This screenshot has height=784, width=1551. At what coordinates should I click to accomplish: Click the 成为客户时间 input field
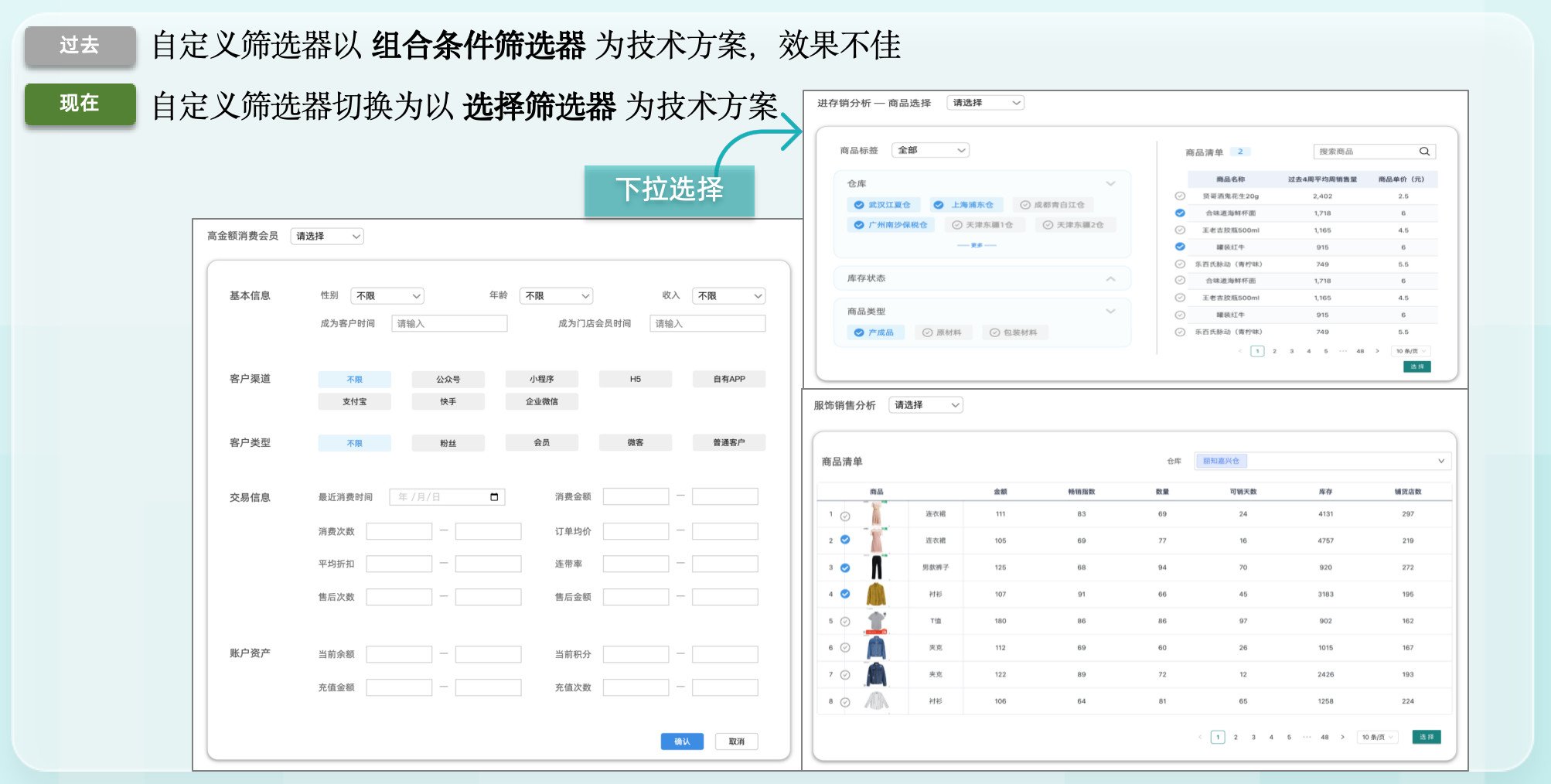pos(449,324)
